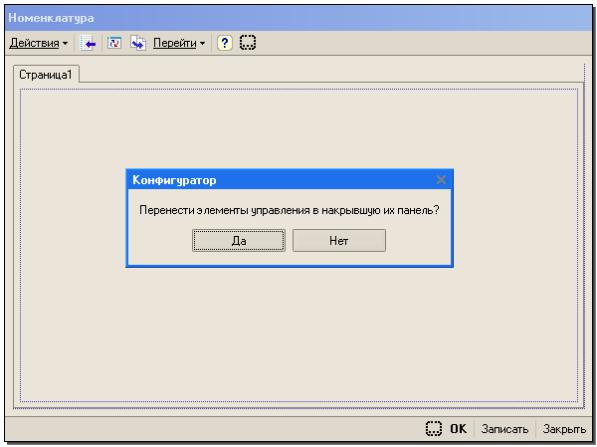Click the dialog question text about панель
Image resolution: width=597 pixels, height=447 pixels.
pyautogui.click(x=289, y=210)
